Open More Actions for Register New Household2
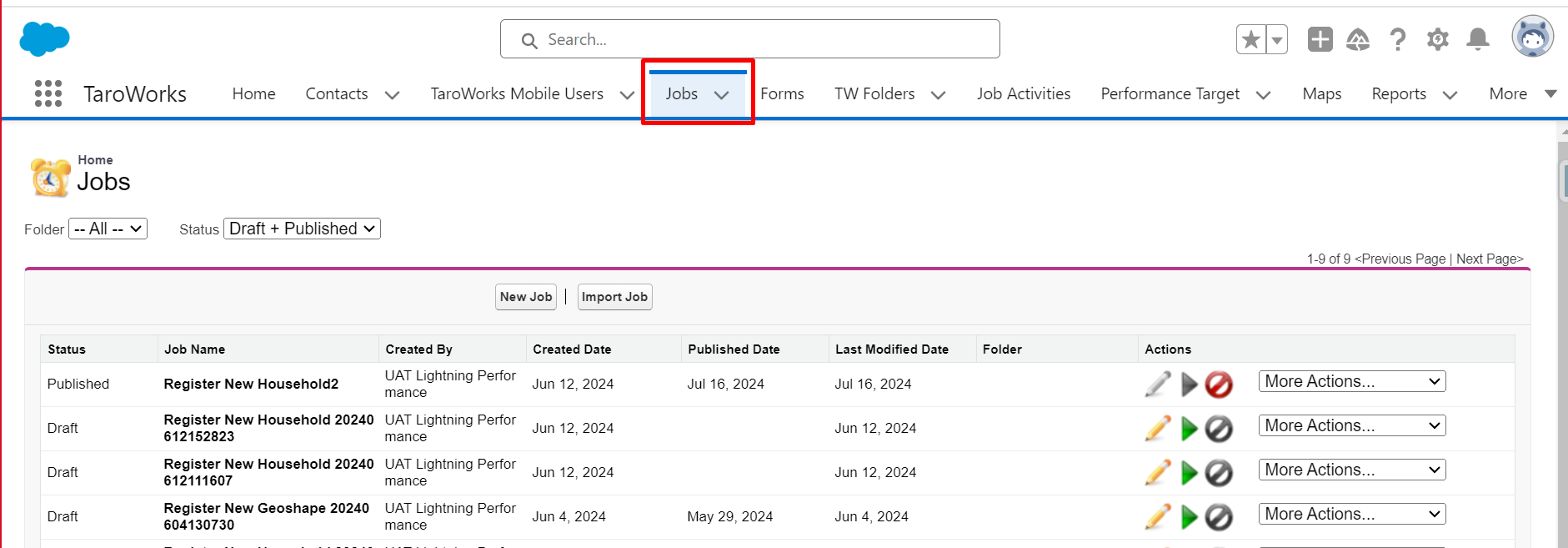Image resolution: width=1568 pixels, height=548 pixels. click(1351, 381)
